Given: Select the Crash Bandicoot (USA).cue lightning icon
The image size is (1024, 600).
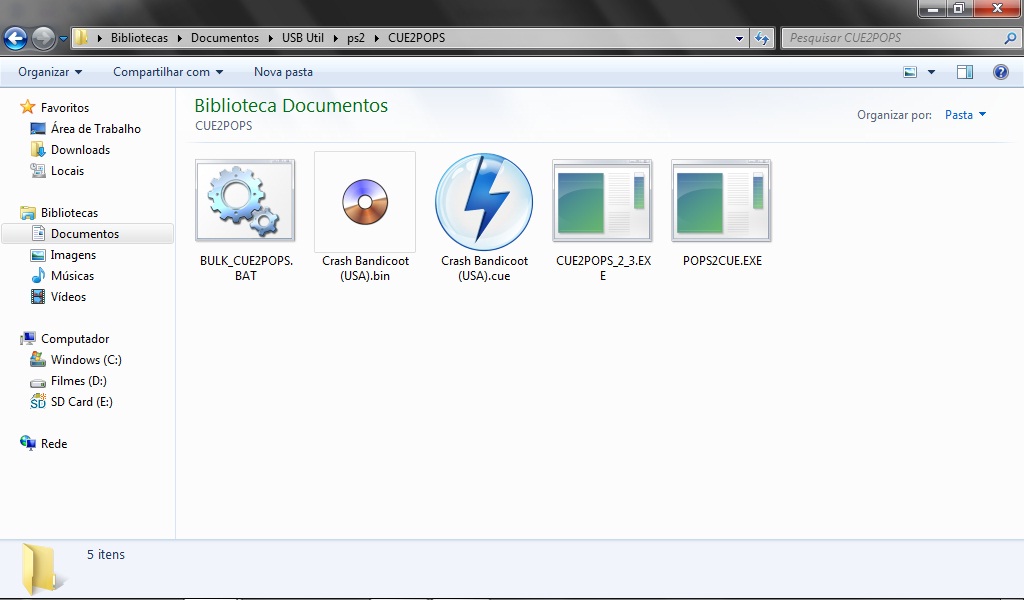Looking at the screenshot, I should click(x=484, y=201).
